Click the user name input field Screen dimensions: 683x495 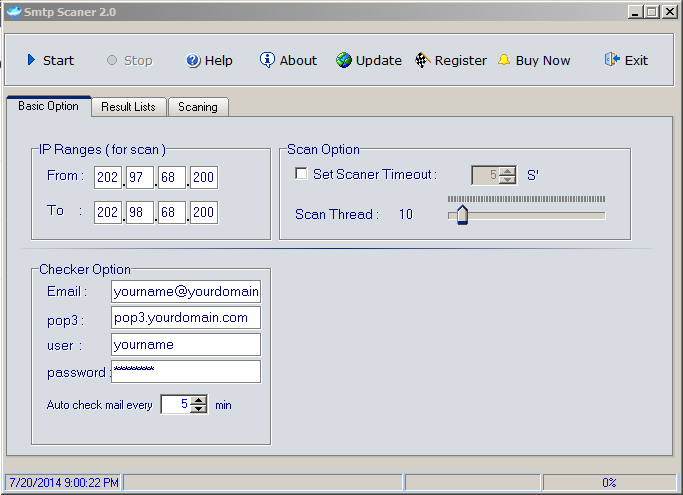click(x=186, y=345)
